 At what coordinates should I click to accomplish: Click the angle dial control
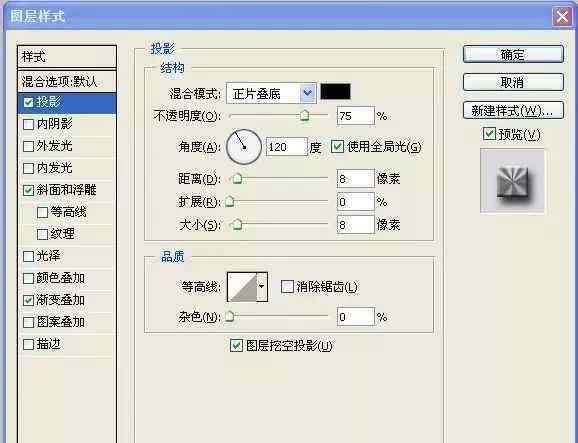244,147
